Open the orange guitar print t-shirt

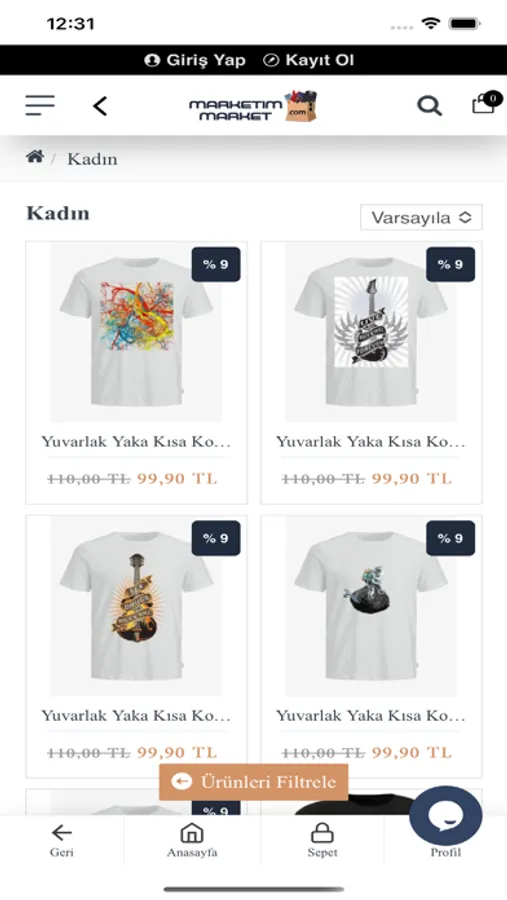137,606
